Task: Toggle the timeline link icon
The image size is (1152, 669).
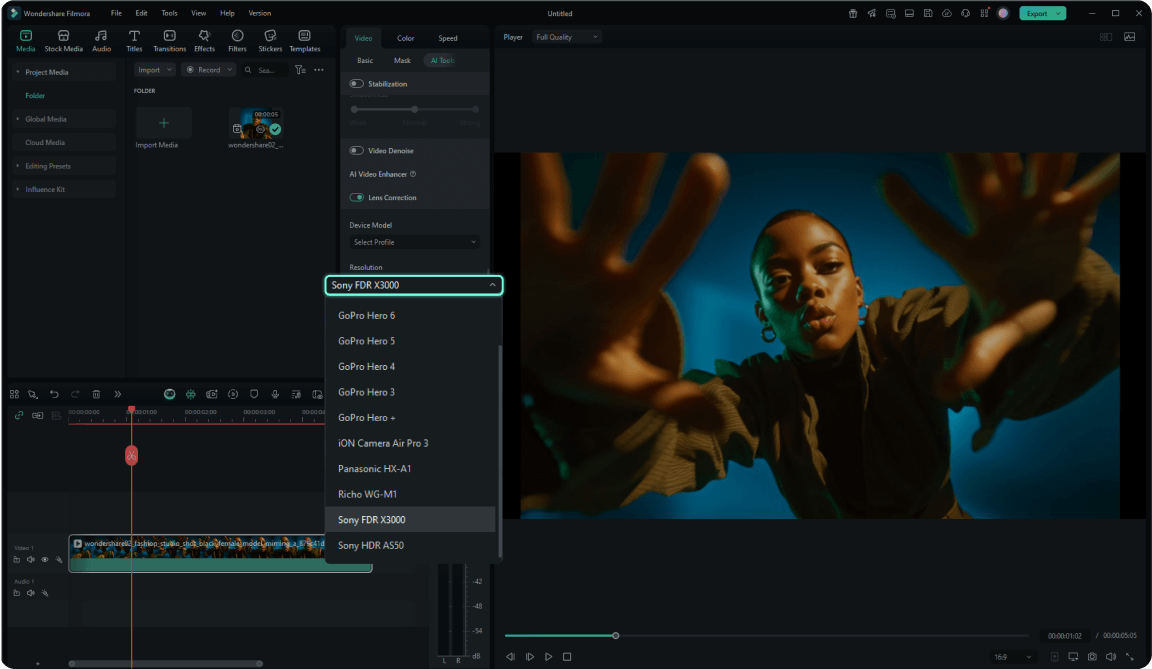Action: (x=19, y=416)
